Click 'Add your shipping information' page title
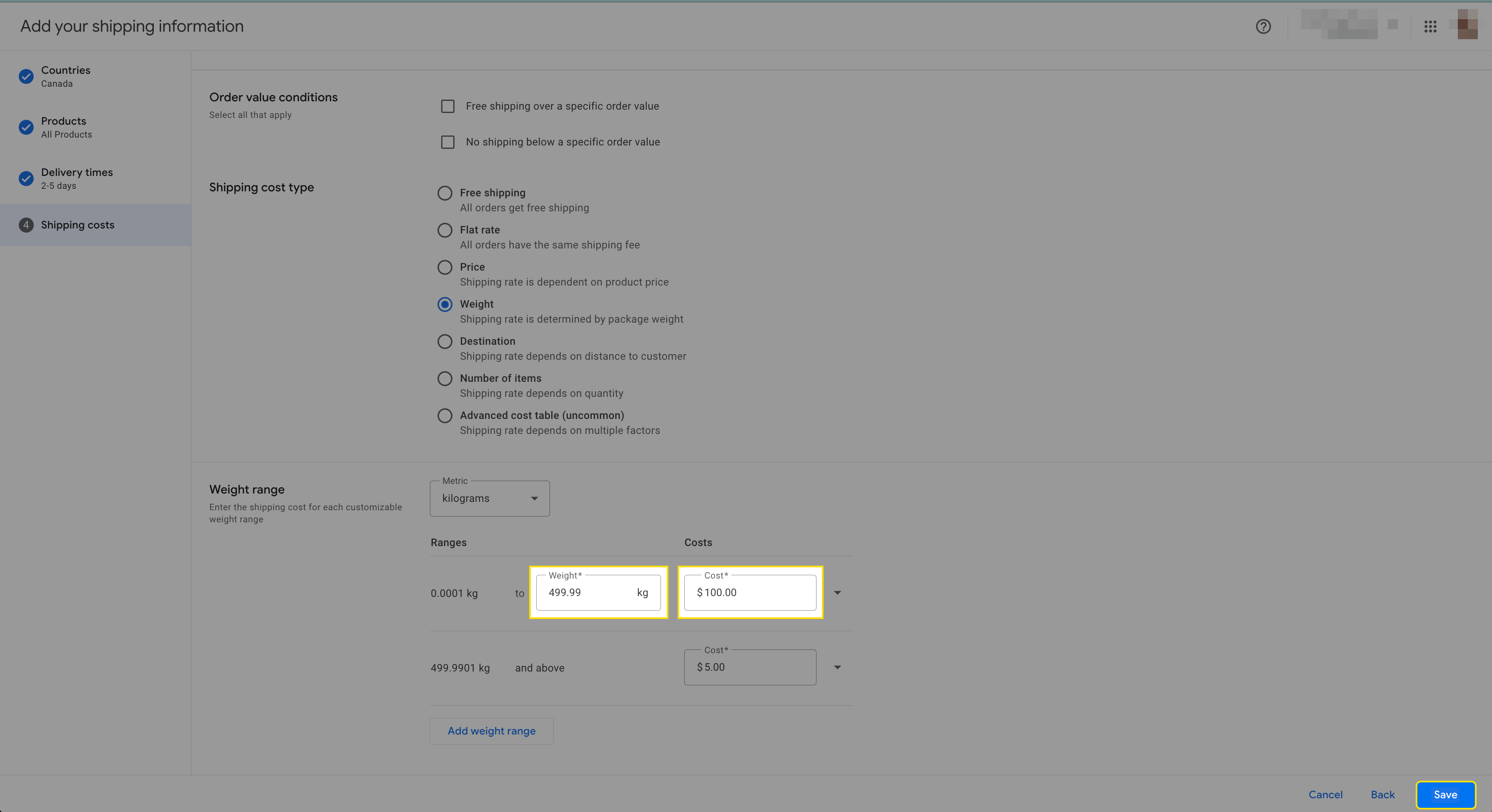 point(132,27)
